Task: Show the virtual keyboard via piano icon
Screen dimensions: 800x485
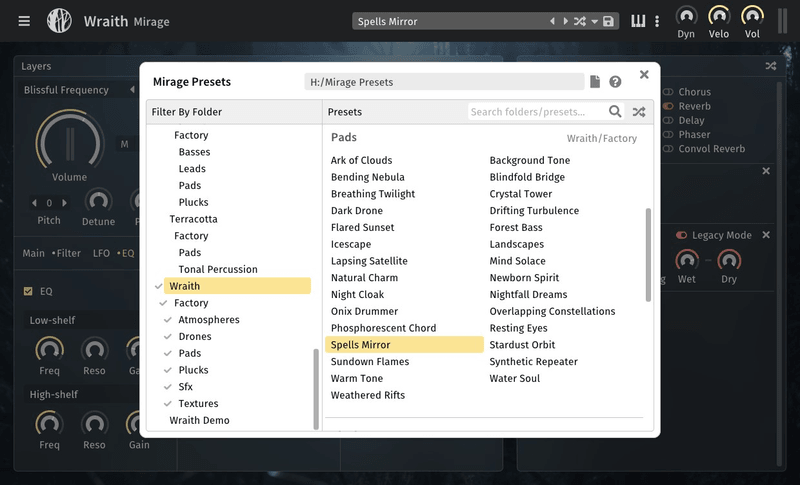Action: coord(638,21)
